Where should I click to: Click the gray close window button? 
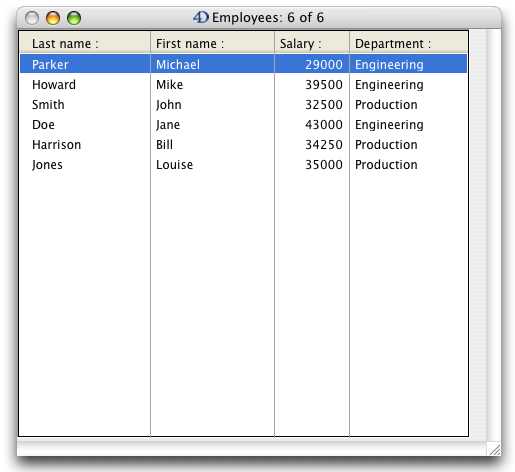click(32, 18)
